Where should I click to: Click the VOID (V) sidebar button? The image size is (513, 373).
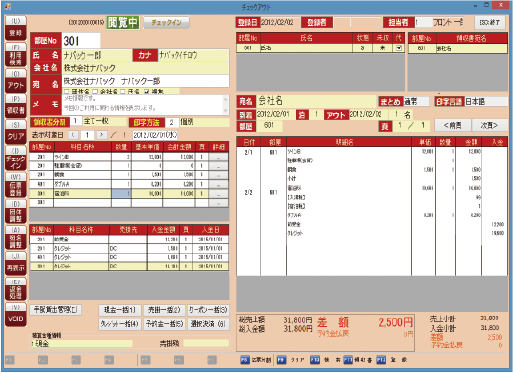[x=16, y=315]
